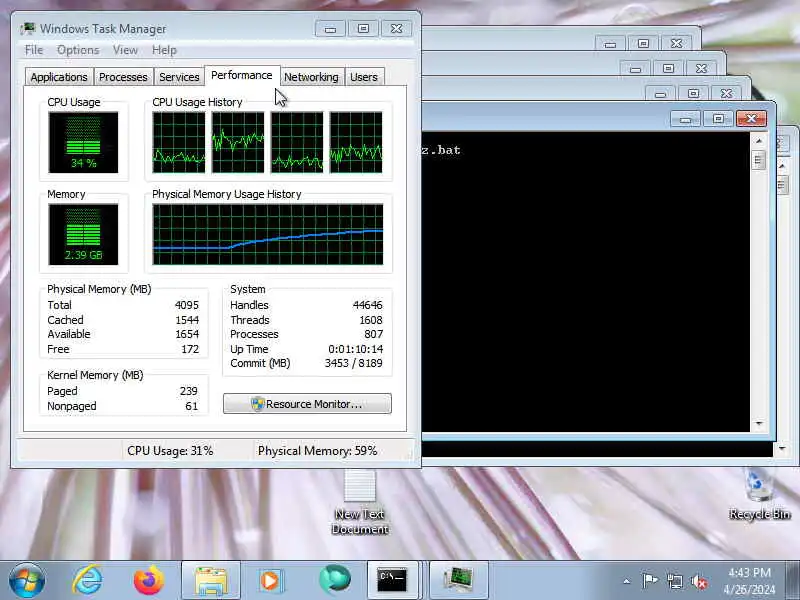
Task: Click the Available memory value 1654
Action: pos(187,334)
